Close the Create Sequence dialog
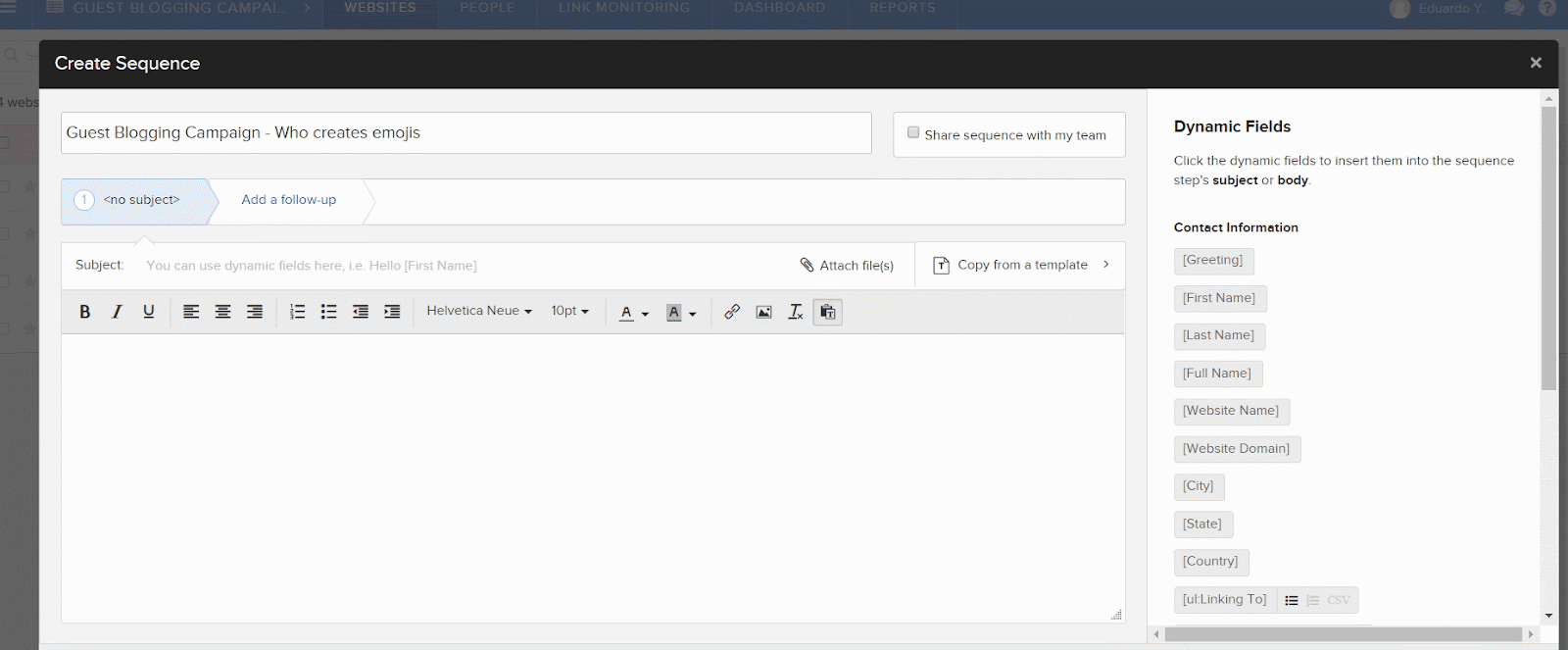 (1536, 63)
